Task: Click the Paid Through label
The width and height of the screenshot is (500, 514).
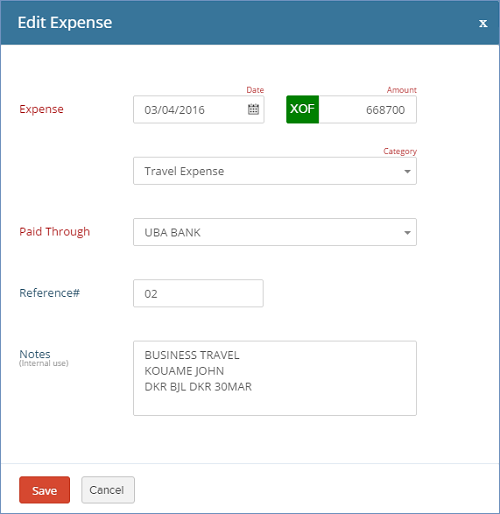Action: click(55, 232)
